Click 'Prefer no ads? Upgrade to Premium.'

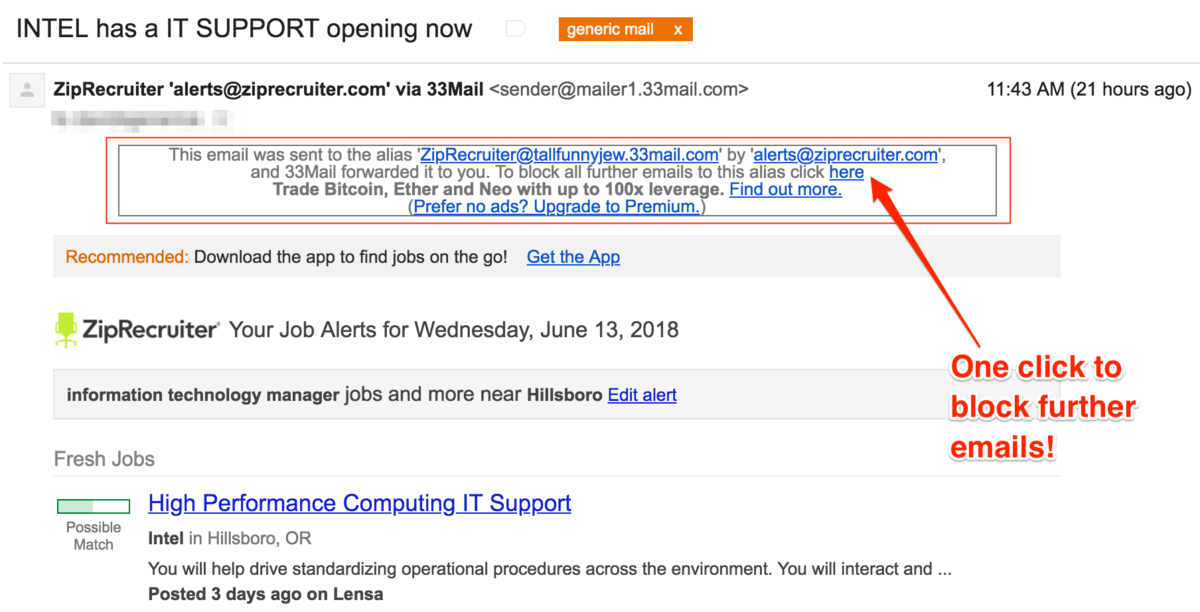click(x=556, y=206)
